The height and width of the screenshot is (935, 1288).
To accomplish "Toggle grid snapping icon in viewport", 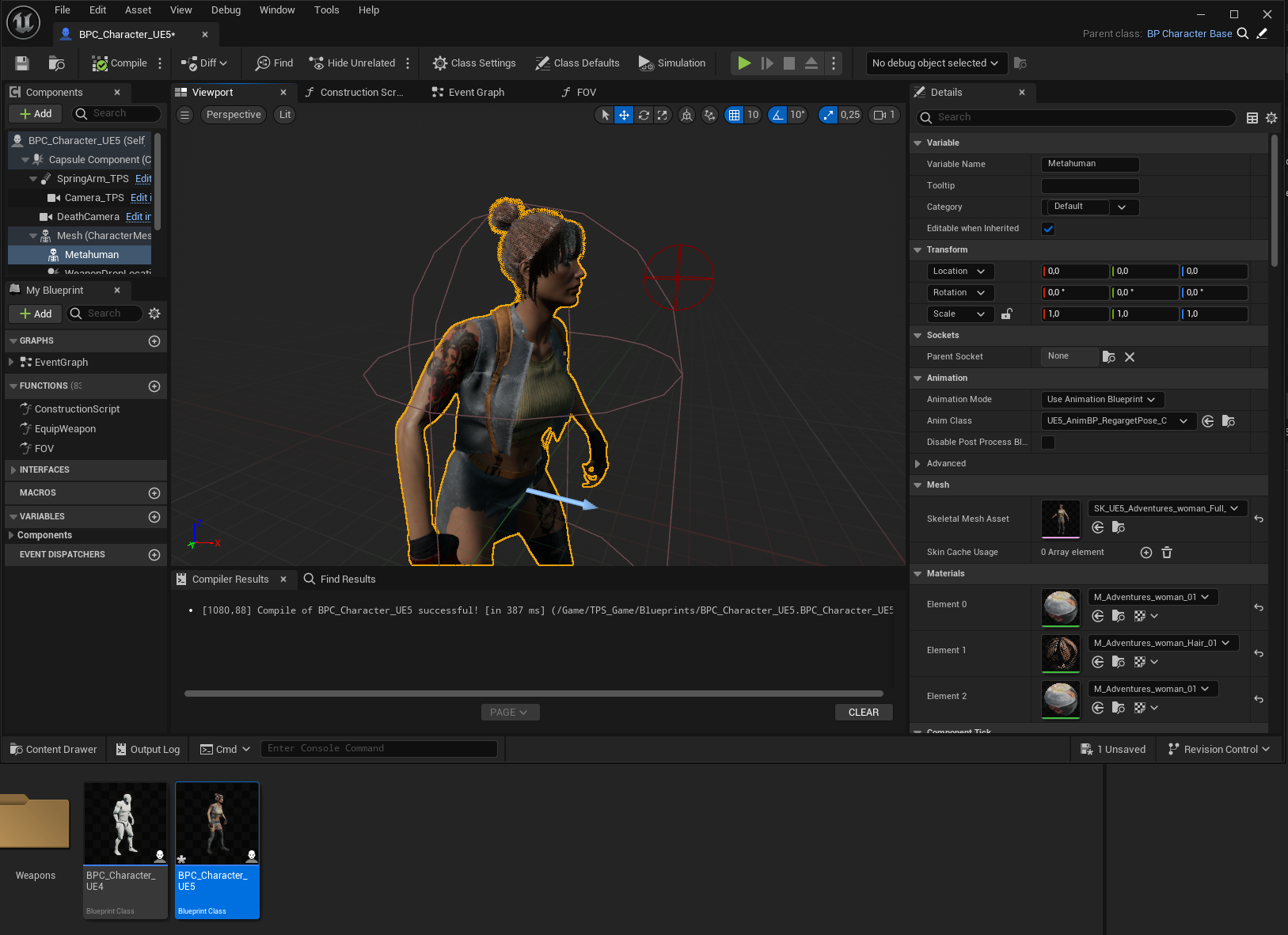I will pos(735,115).
